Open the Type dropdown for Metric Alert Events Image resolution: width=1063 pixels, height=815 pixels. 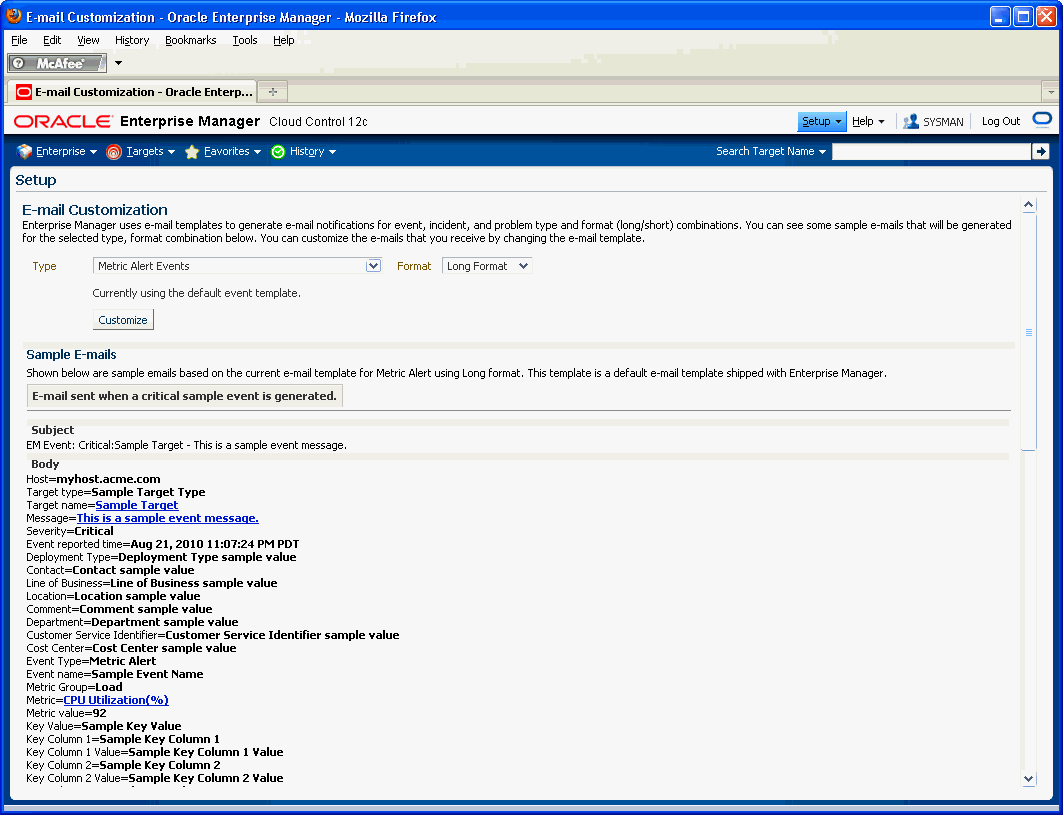(237, 266)
